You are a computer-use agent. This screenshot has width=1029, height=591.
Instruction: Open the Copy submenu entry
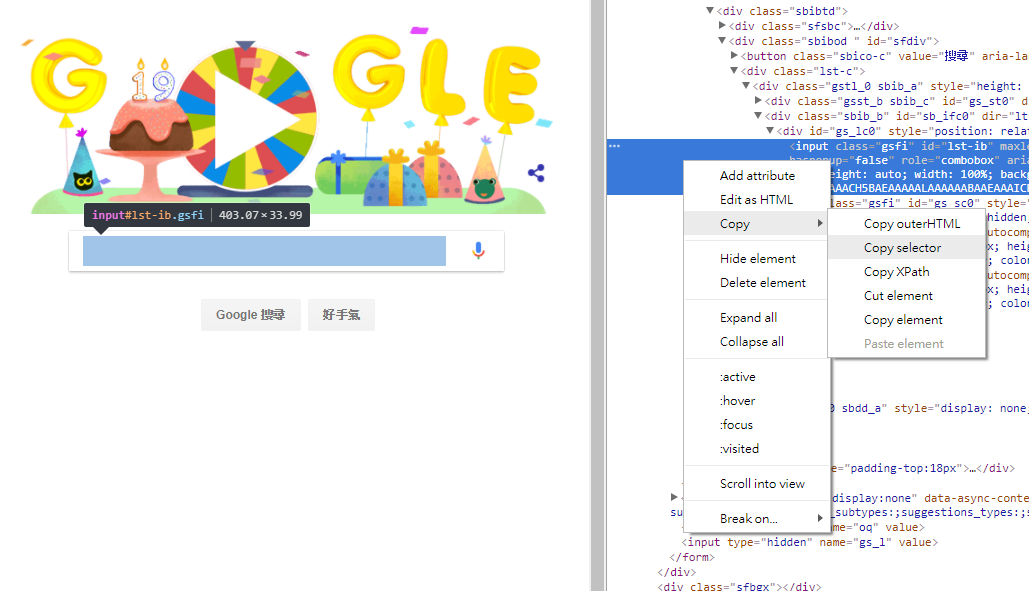click(757, 224)
